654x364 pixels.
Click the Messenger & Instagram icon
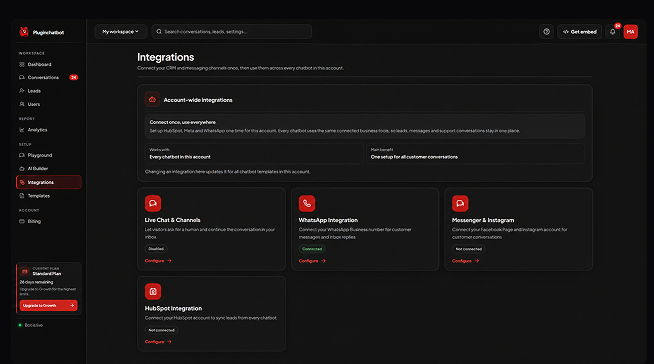tap(460, 203)
